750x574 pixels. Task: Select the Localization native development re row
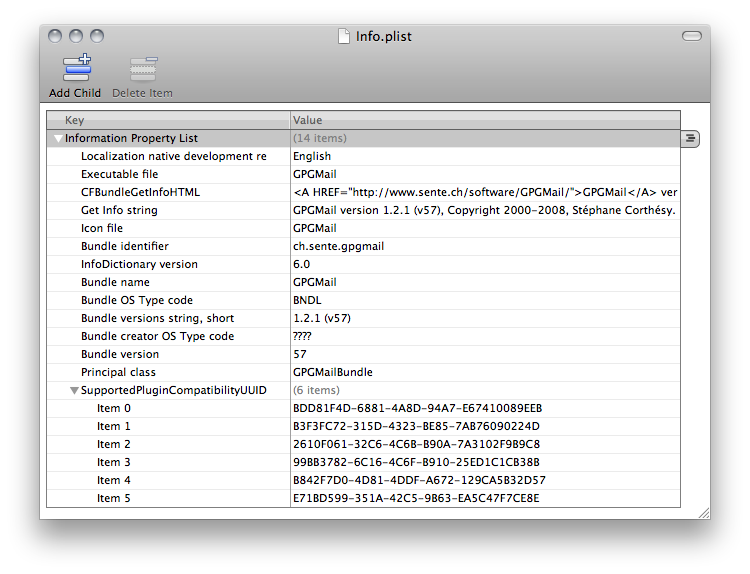pos(364,156)
